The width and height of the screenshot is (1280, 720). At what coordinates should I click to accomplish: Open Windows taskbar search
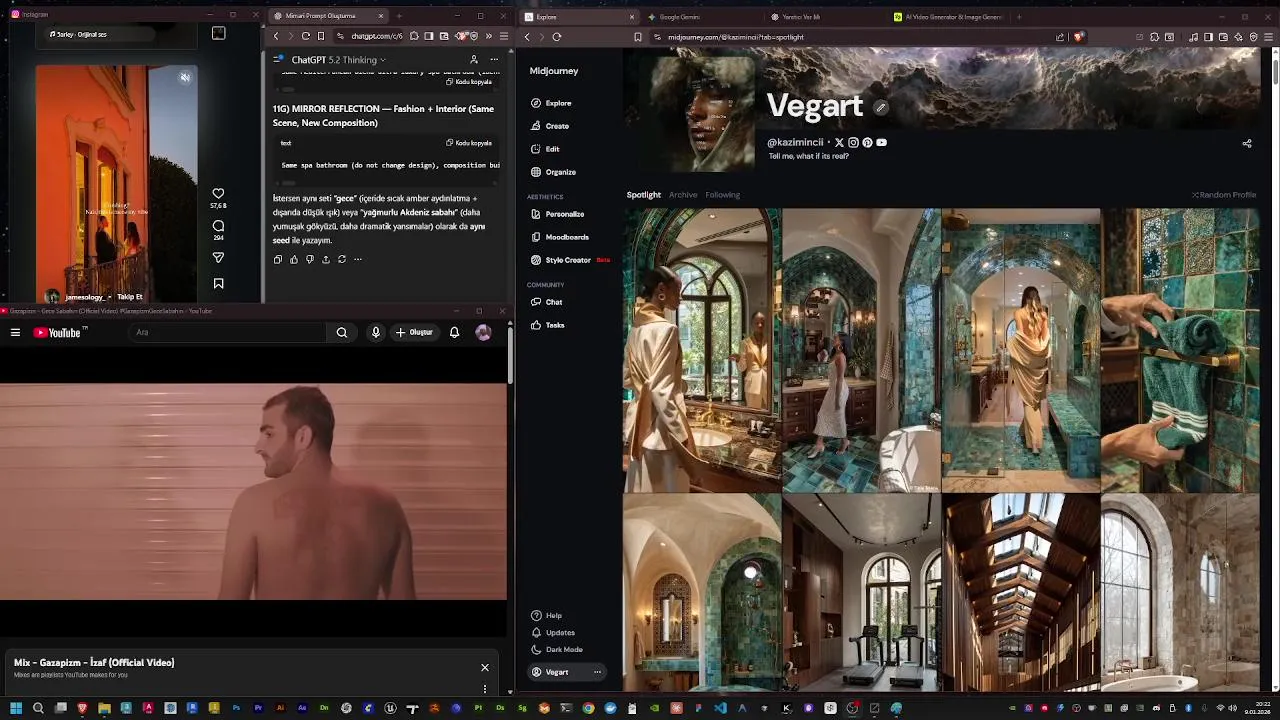pos(38,709)
